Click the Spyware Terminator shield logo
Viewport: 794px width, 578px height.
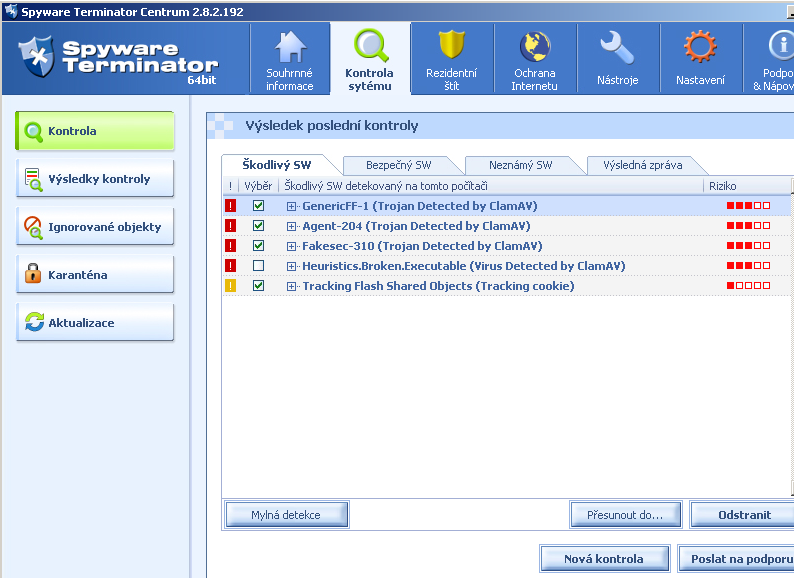(x=36, y=56)
